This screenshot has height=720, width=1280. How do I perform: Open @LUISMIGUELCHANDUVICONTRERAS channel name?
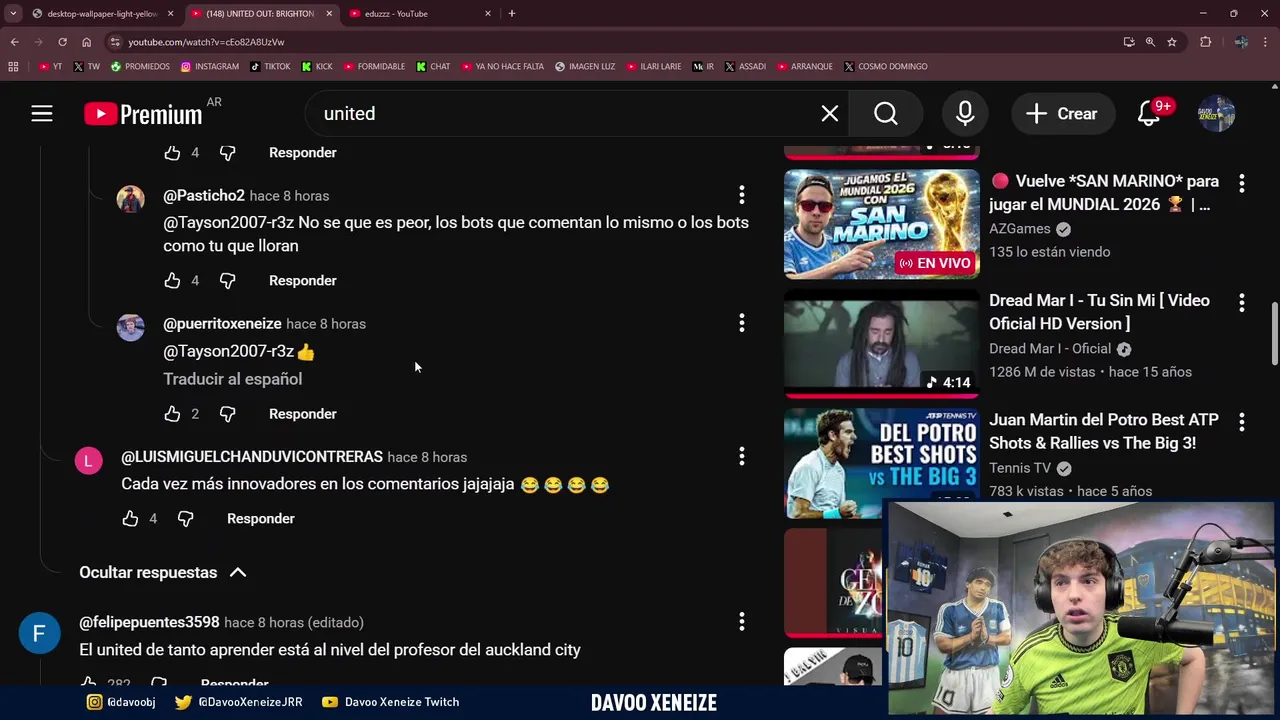coord(252,457)
